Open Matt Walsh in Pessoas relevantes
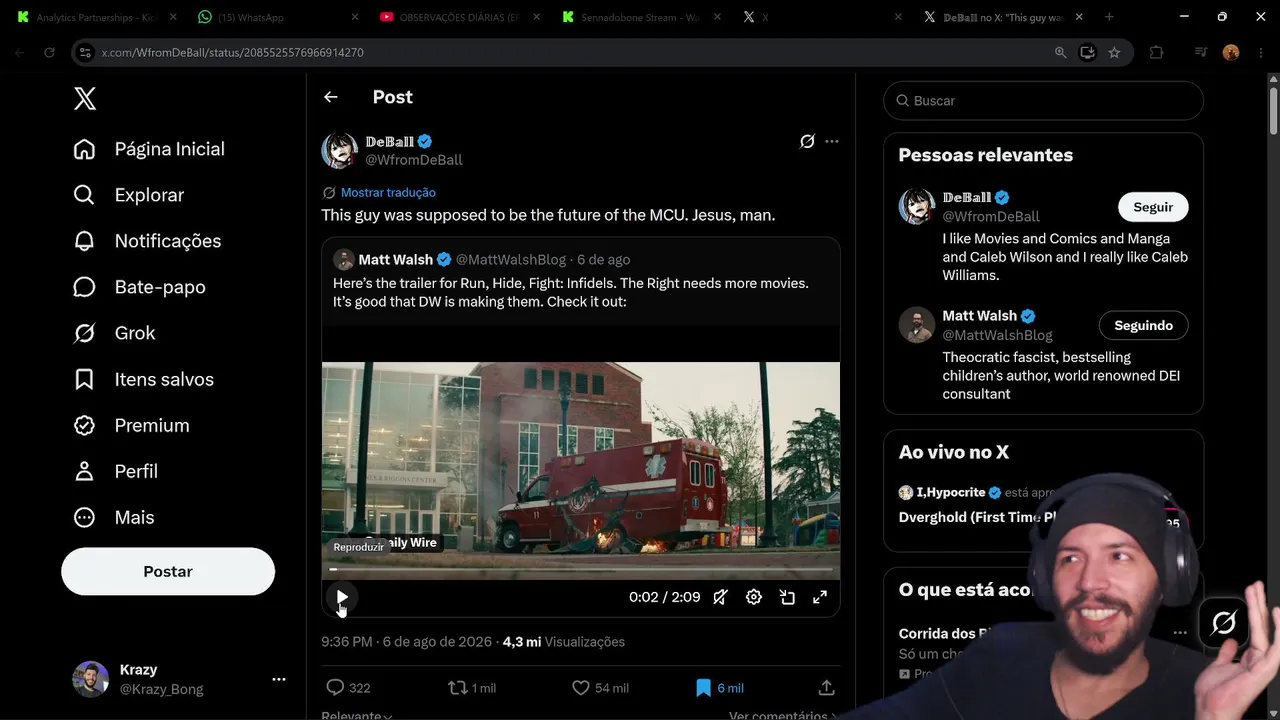This screenshot has width=1280, height=720. [979, 316]
